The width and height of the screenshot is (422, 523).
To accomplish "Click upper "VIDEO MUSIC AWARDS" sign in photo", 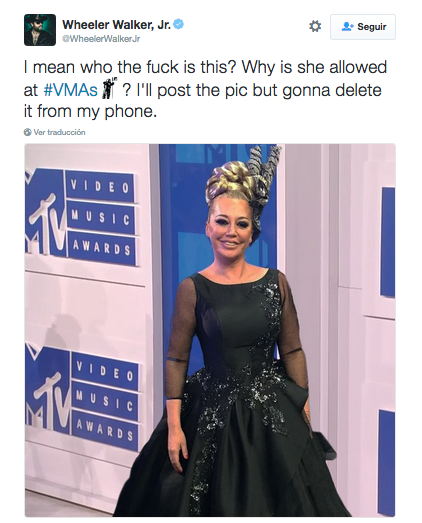I will click(x=101, y=219).
